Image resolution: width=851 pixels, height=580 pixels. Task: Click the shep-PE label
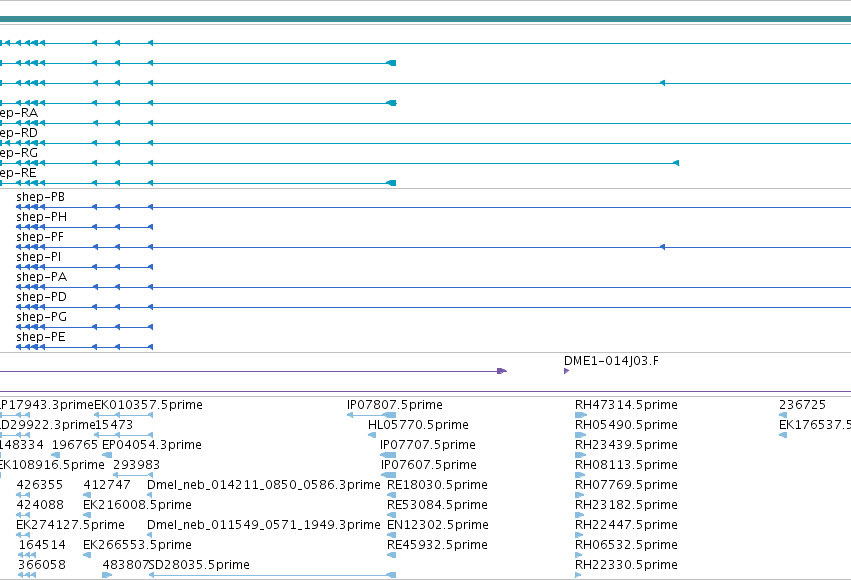click(41, 337)
